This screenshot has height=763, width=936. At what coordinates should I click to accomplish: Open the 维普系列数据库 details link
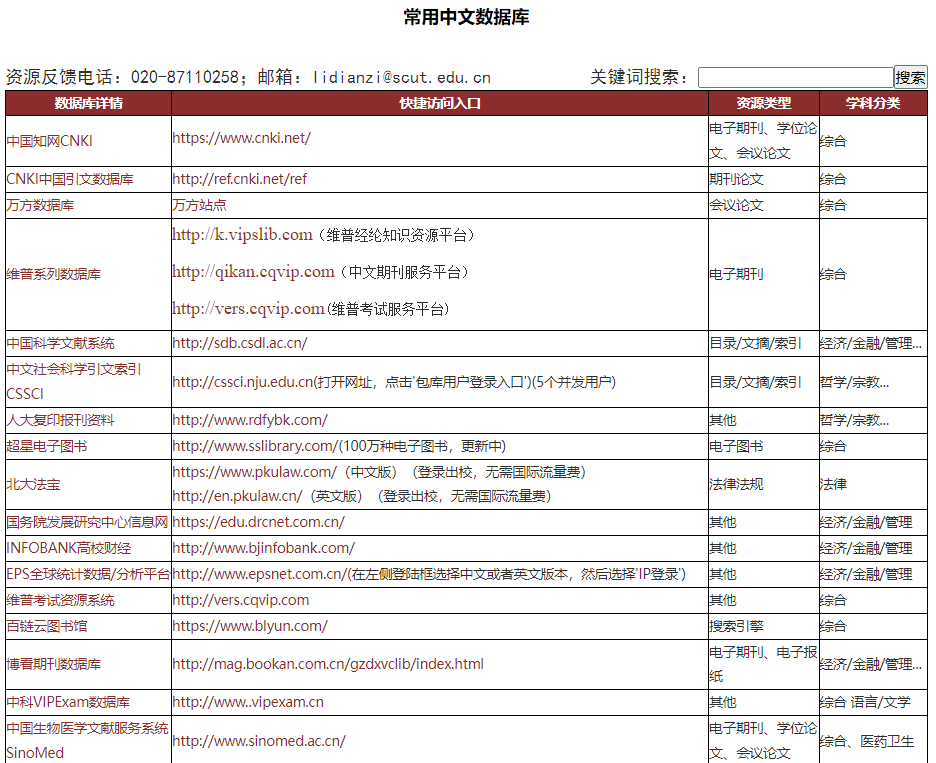54,275
